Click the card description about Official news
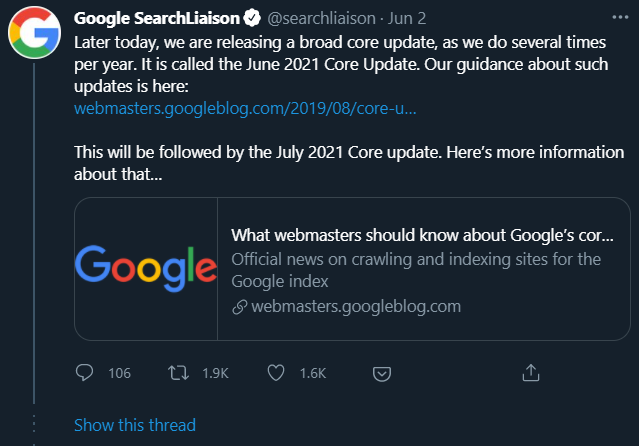The image size is (639, 446). click(x=415, y=270)
